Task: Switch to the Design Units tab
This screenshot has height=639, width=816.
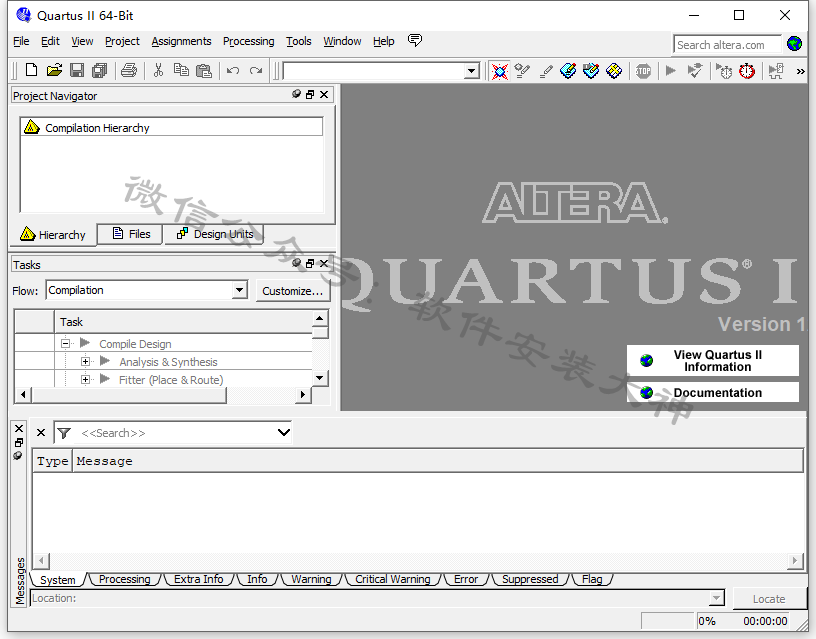Action: pyautogui.click(x=214, y=234)
